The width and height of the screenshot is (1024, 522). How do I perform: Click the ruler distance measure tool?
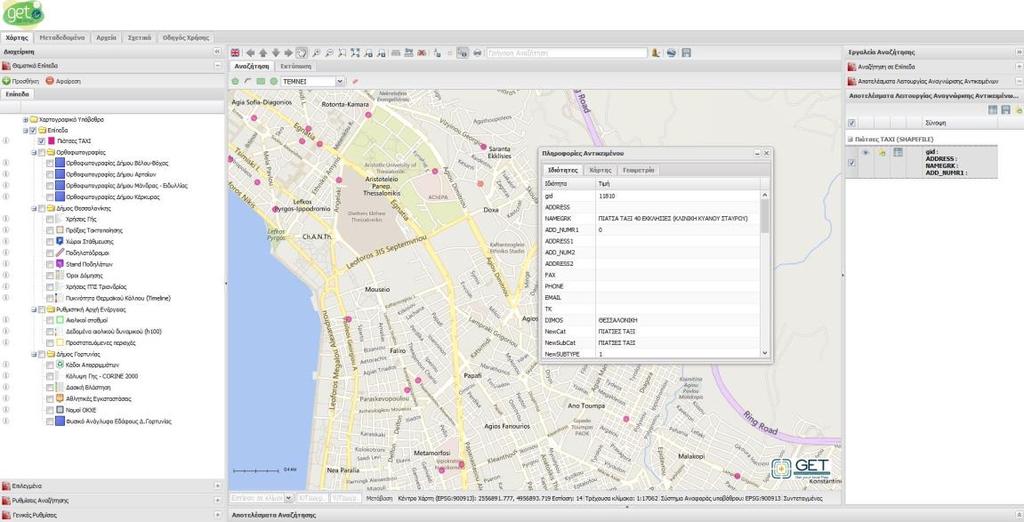point(396,53)
